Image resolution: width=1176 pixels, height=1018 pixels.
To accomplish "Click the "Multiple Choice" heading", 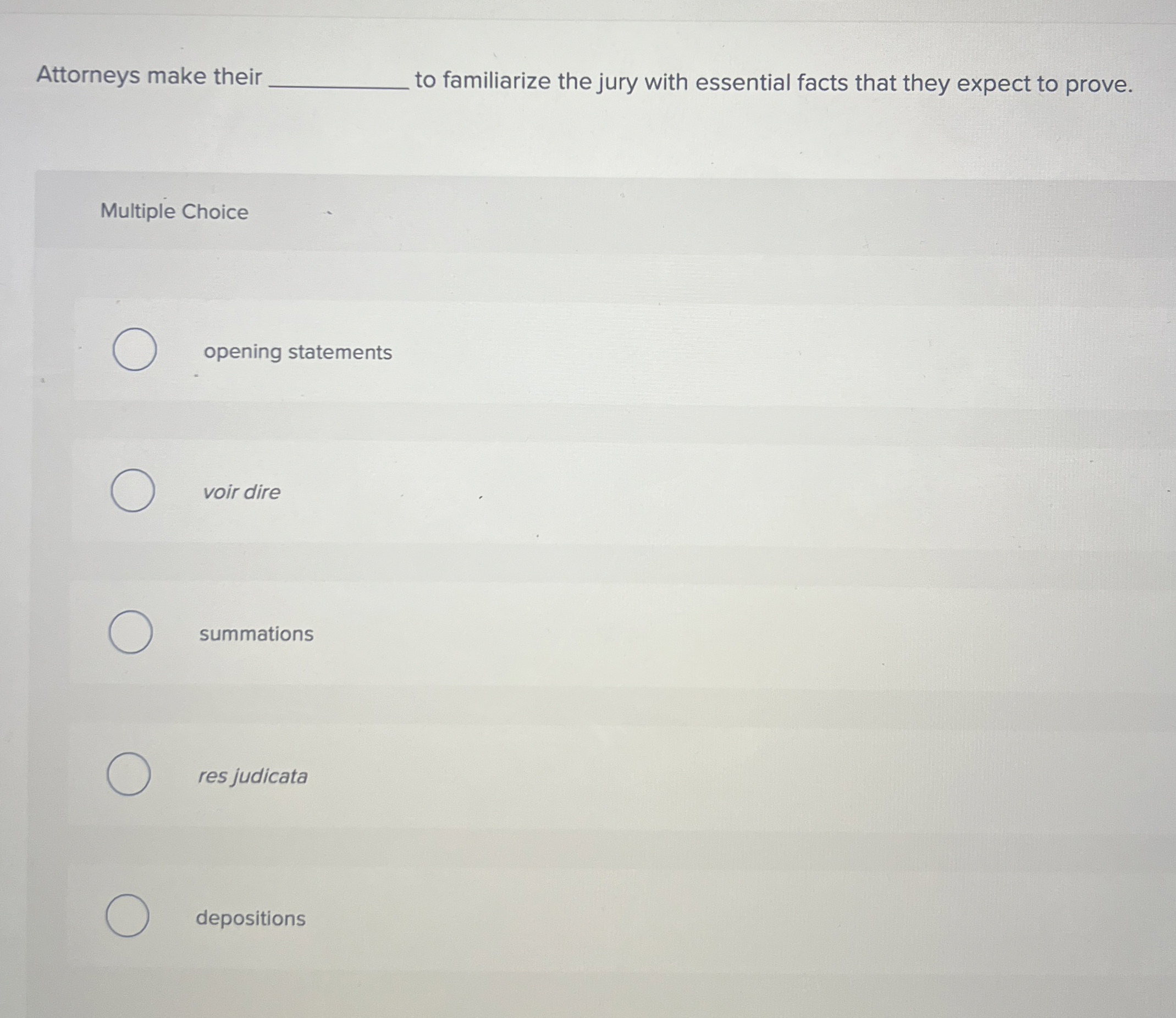I will [x=174, y=211].
